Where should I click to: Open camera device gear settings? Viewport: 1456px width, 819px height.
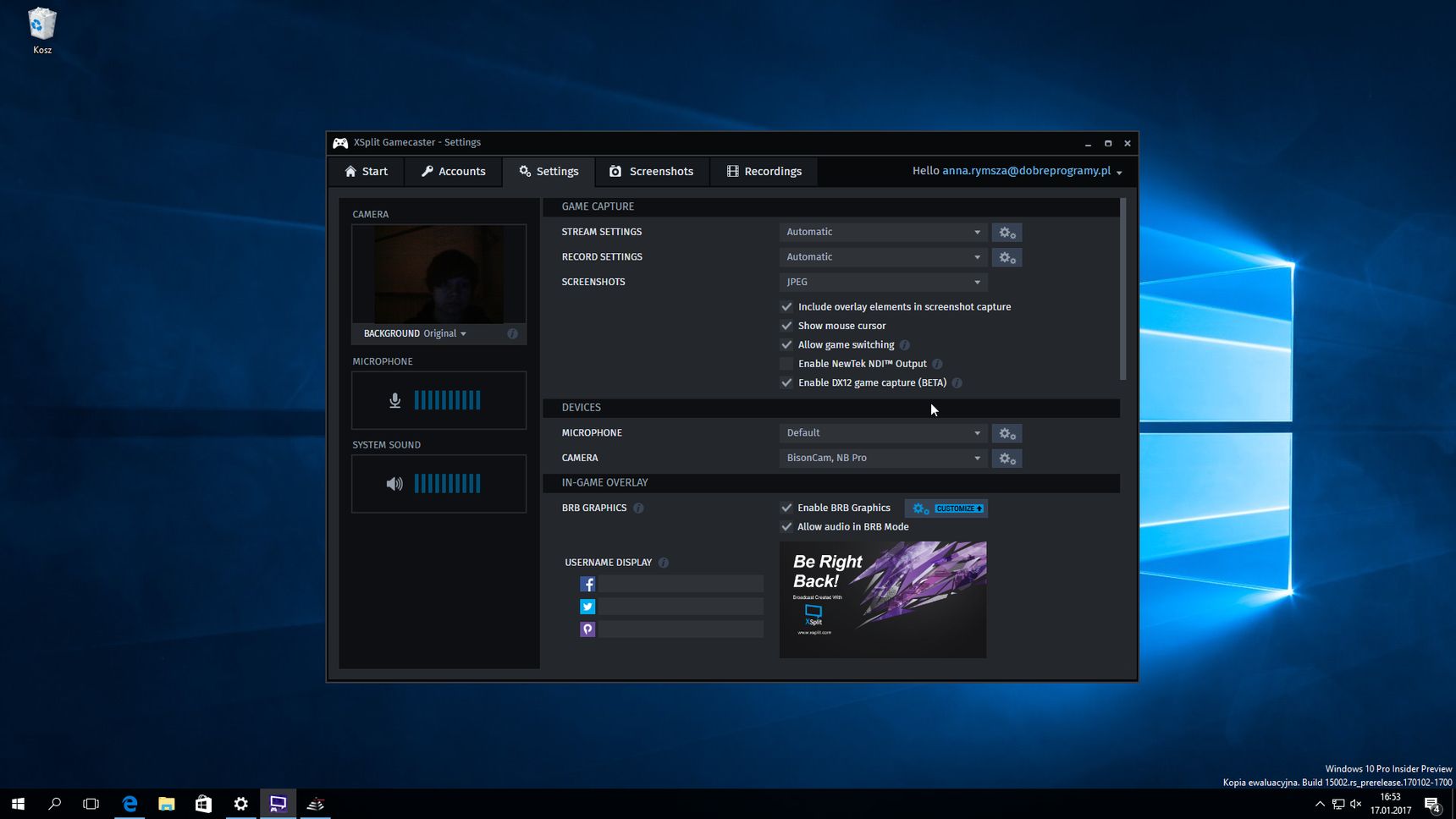[x=1007, y=459]
